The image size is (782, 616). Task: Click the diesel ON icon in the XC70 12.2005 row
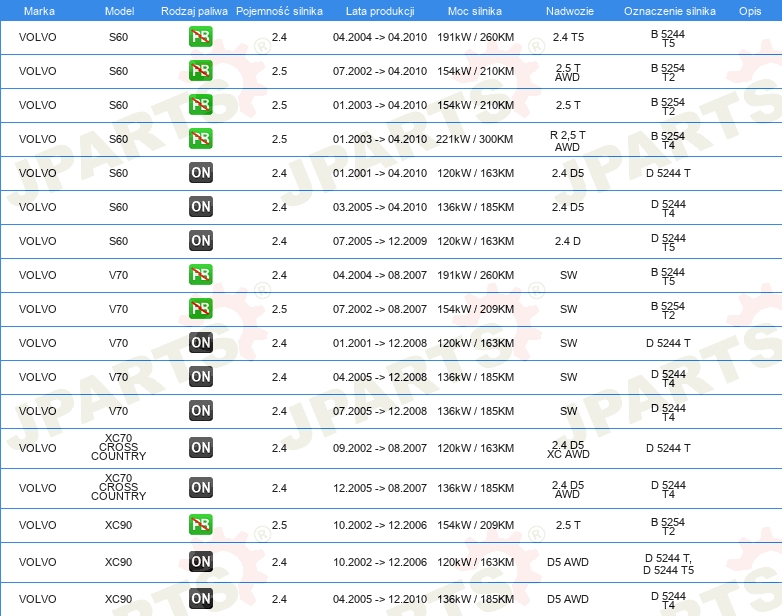pos(200,488)
